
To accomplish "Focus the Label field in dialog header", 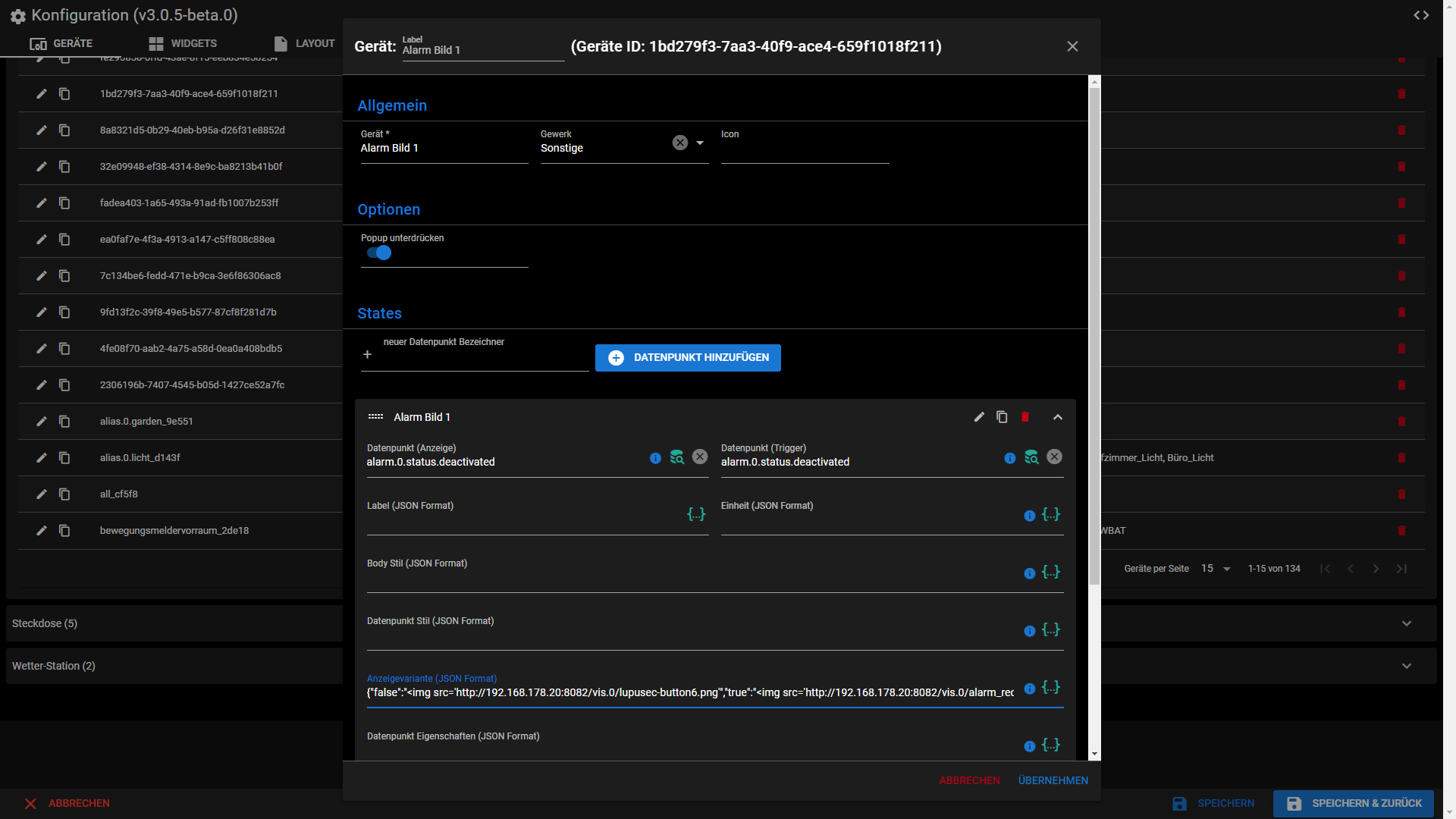I will point(483,47).
